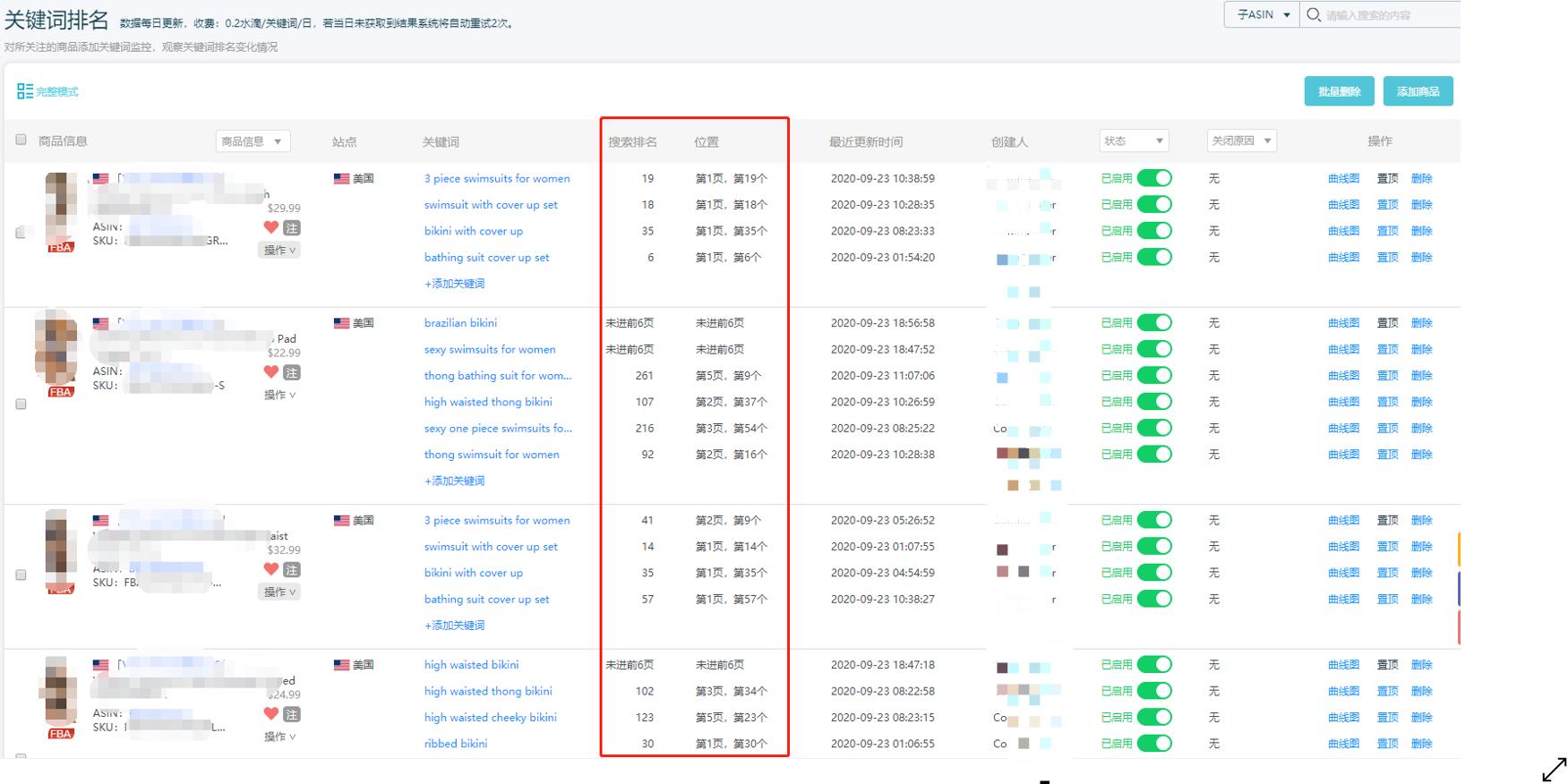Open the 关闭原因 filter dropdown
1568x784 pixels.
point(1241,141)
